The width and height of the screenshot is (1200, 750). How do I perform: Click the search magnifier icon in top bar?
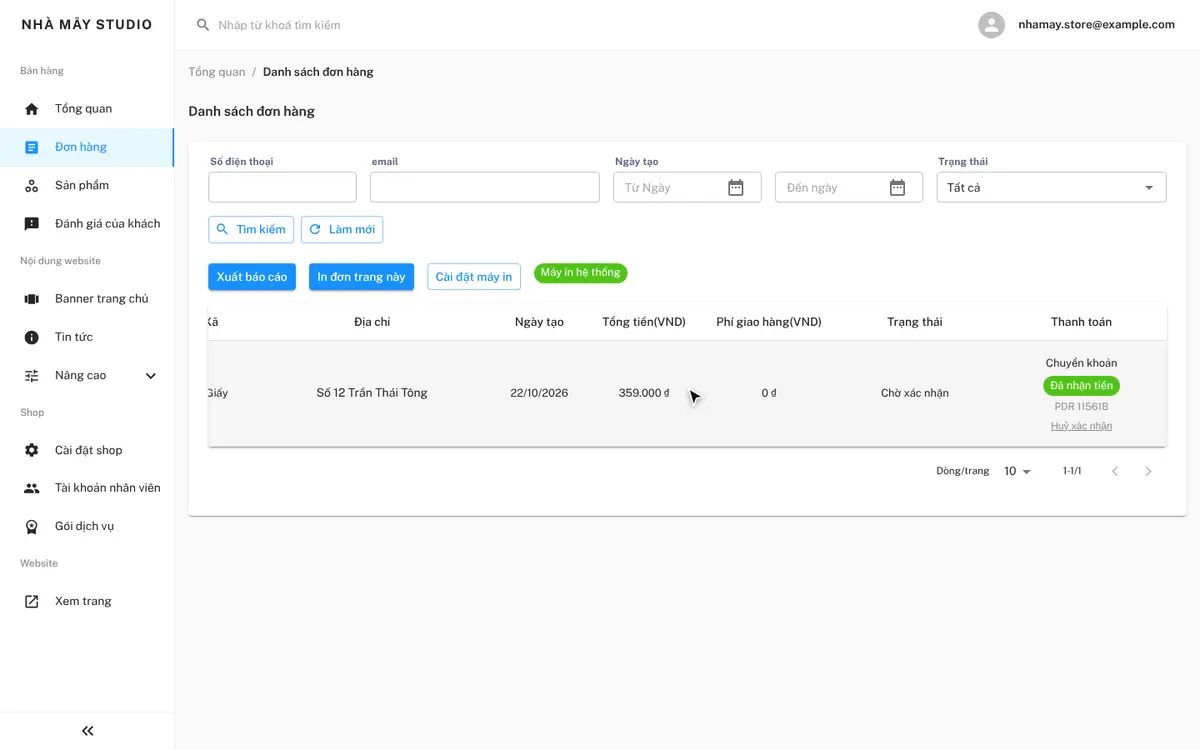(203, 25)
